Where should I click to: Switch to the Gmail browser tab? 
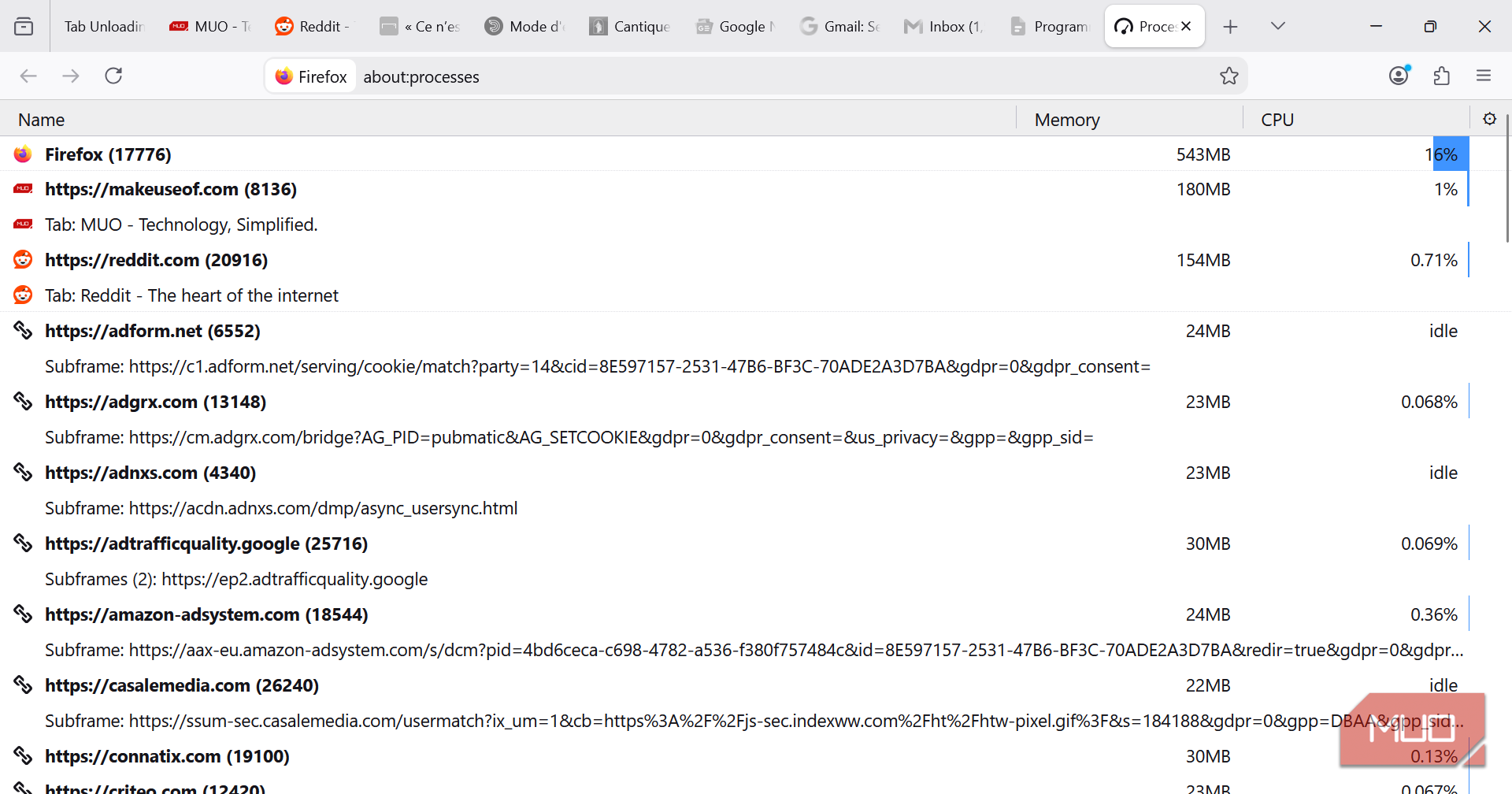pos(839,26)
